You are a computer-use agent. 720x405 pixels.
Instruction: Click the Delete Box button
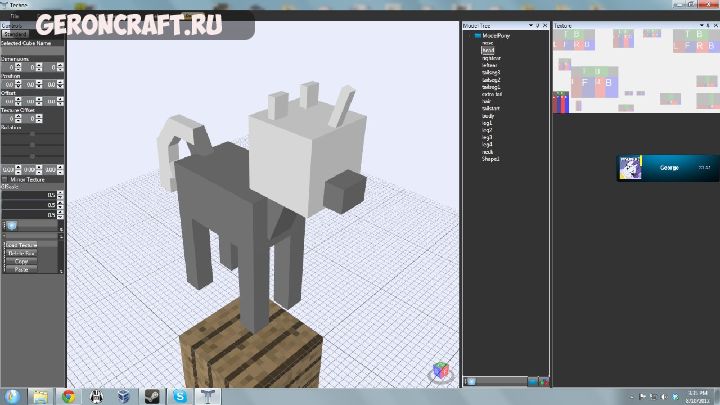(21, 253)
